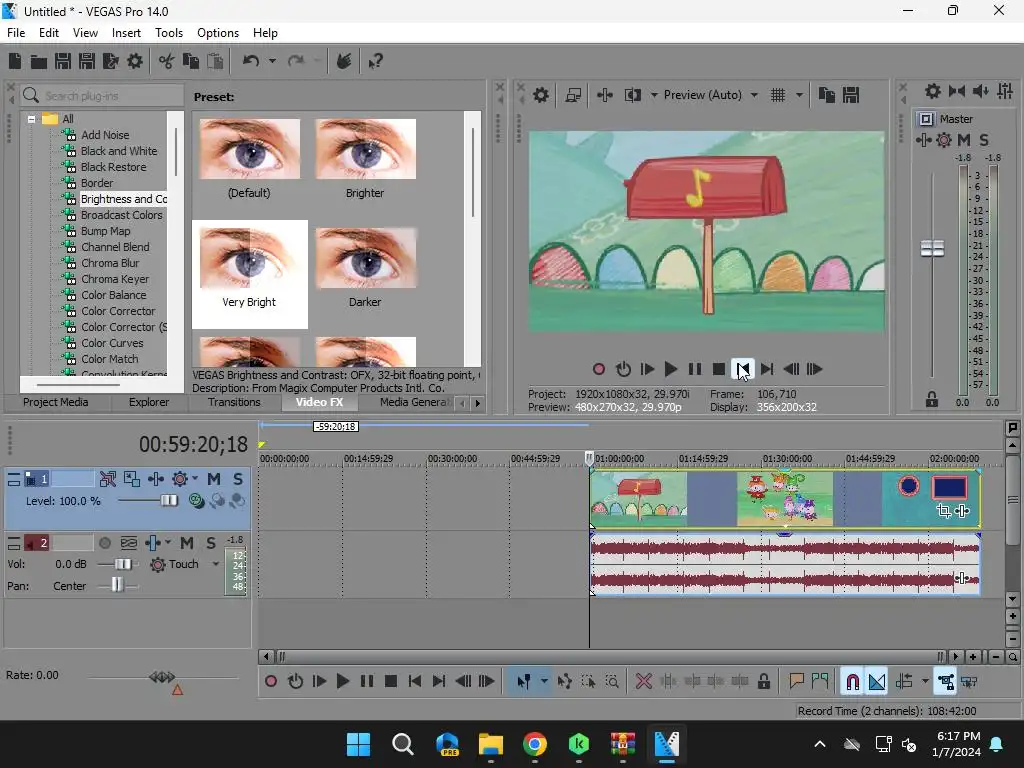
Task: Open the Insert menu
Action: click(126, 33)
